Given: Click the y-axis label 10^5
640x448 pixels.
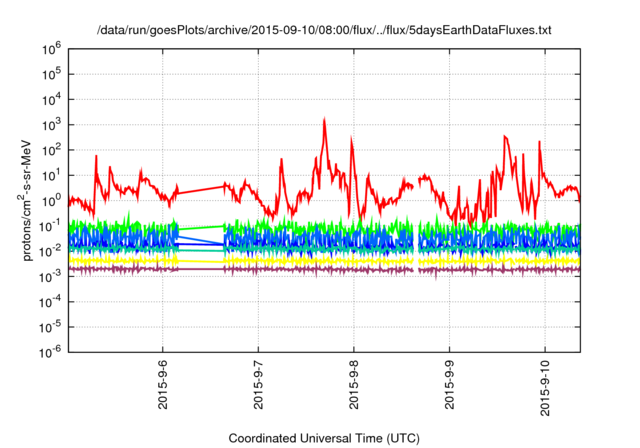Looking at the screenshot, I should 51,74.
